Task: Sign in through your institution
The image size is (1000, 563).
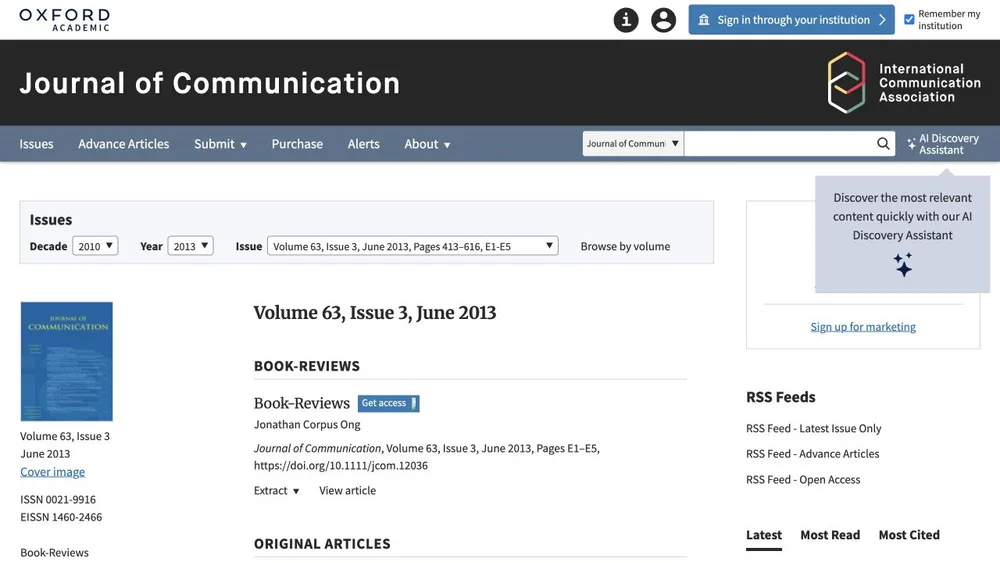Action: [x=791, y=20]
